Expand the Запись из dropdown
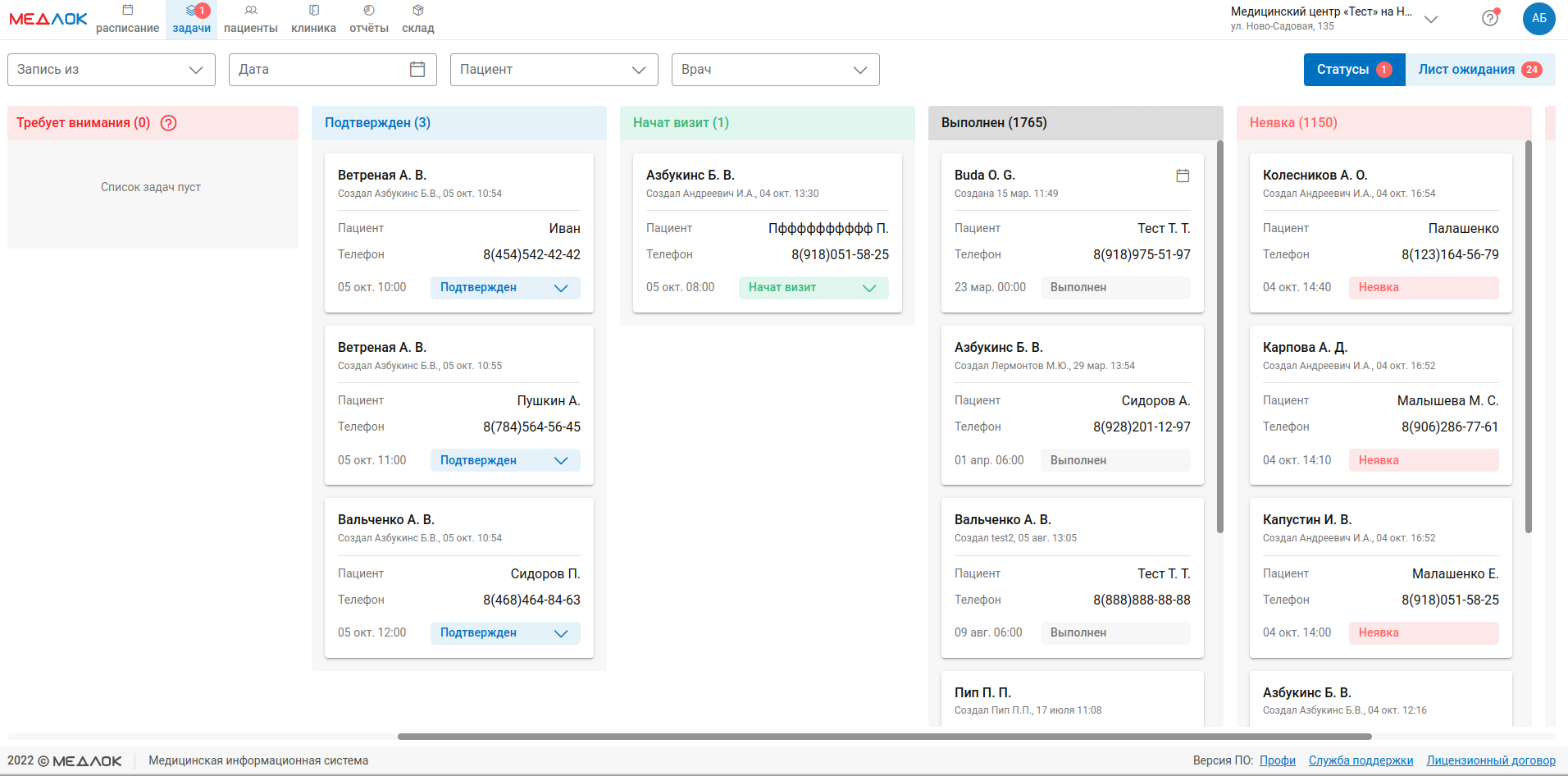This screenshot has width=1568, height=776. (x=112, y=70)
